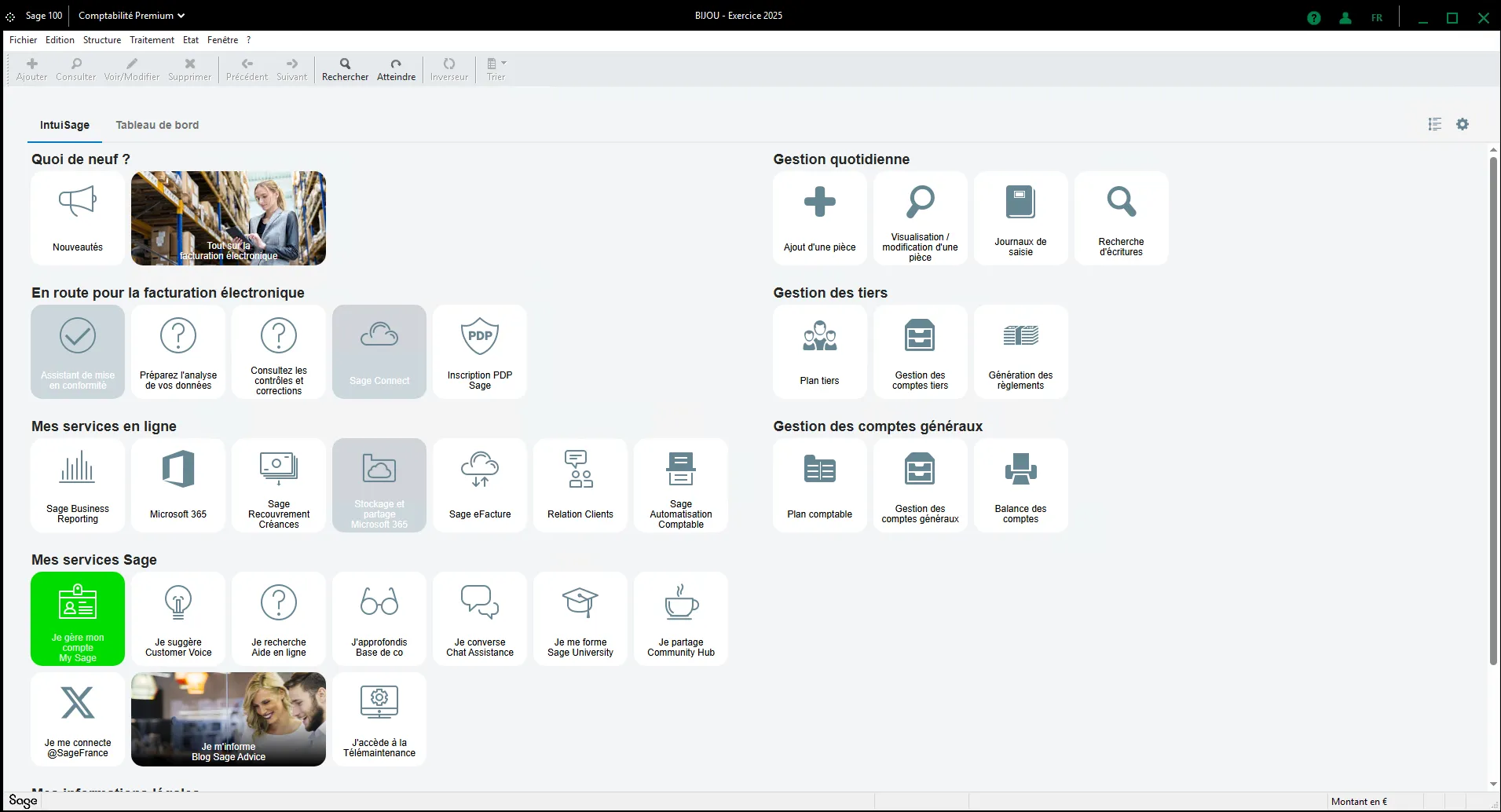1501x812 pixels.
Task: Open Préparez l'analyse de vos données tile
Action: 178,352
